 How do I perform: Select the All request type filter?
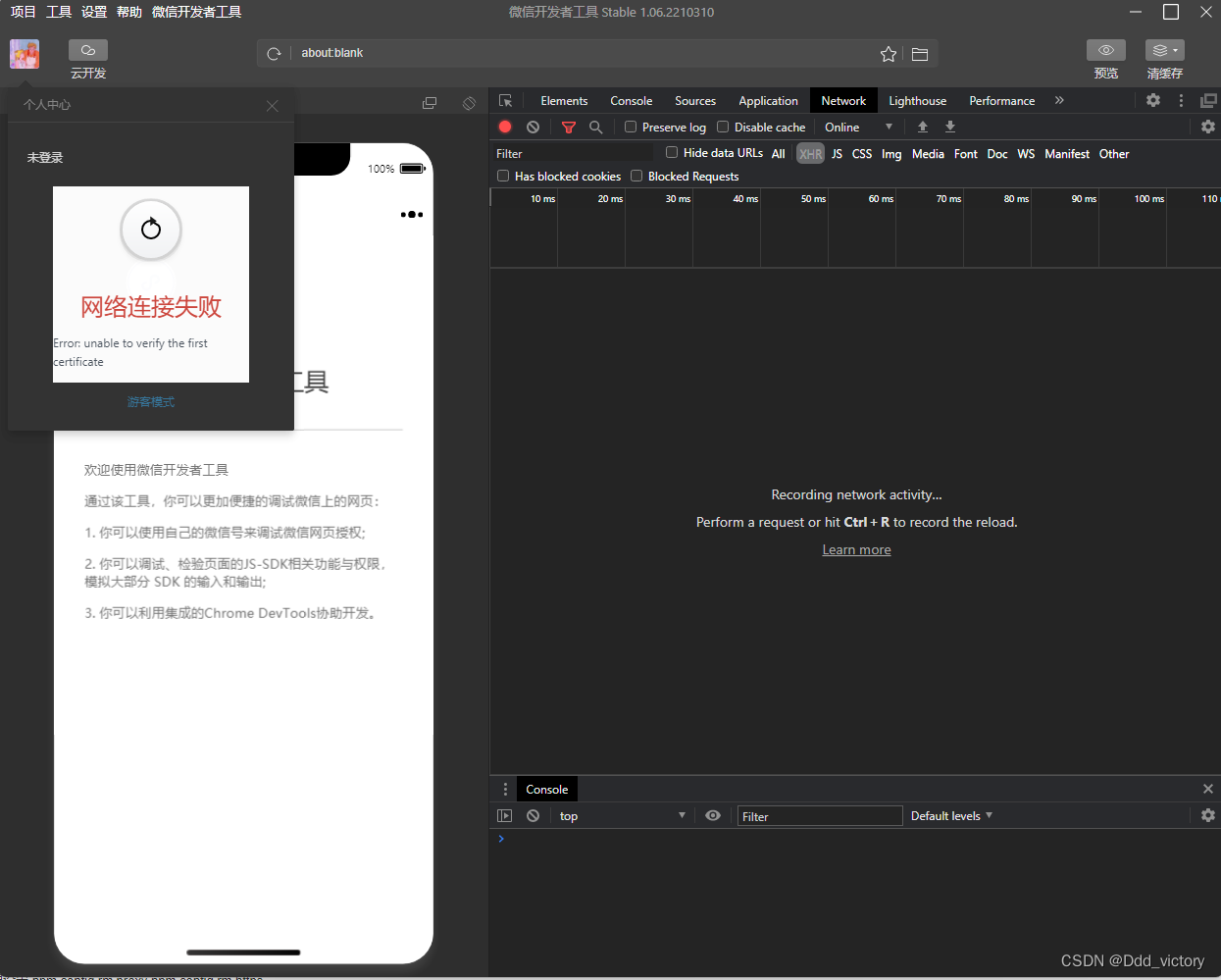tap(779, 154)
